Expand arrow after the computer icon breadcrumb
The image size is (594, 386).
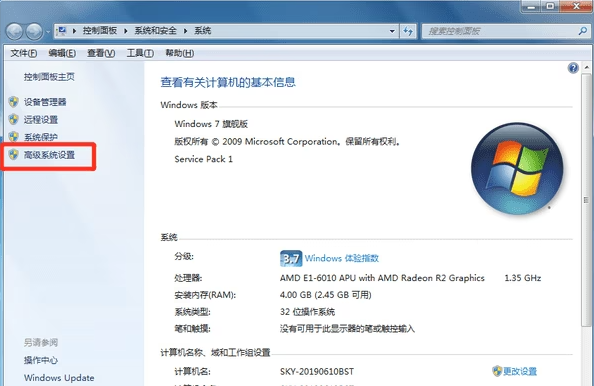pyautogui.click(x=74, y=31)
